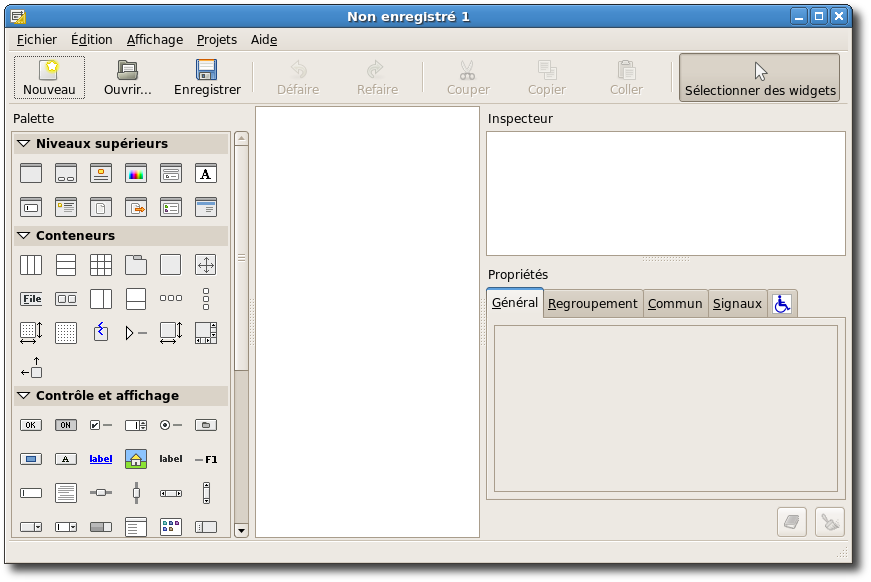This screenshot has width=871, height=582.
Task: Select the Aspect frame container icon
Action: click(x=206, y=265)
